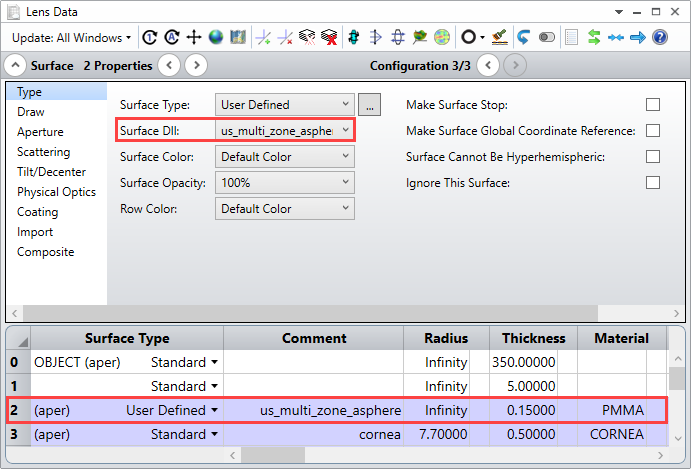
Task: Open the Surface Type User Defined combo box
Action: pyautogui.click(x=285, y=104)
